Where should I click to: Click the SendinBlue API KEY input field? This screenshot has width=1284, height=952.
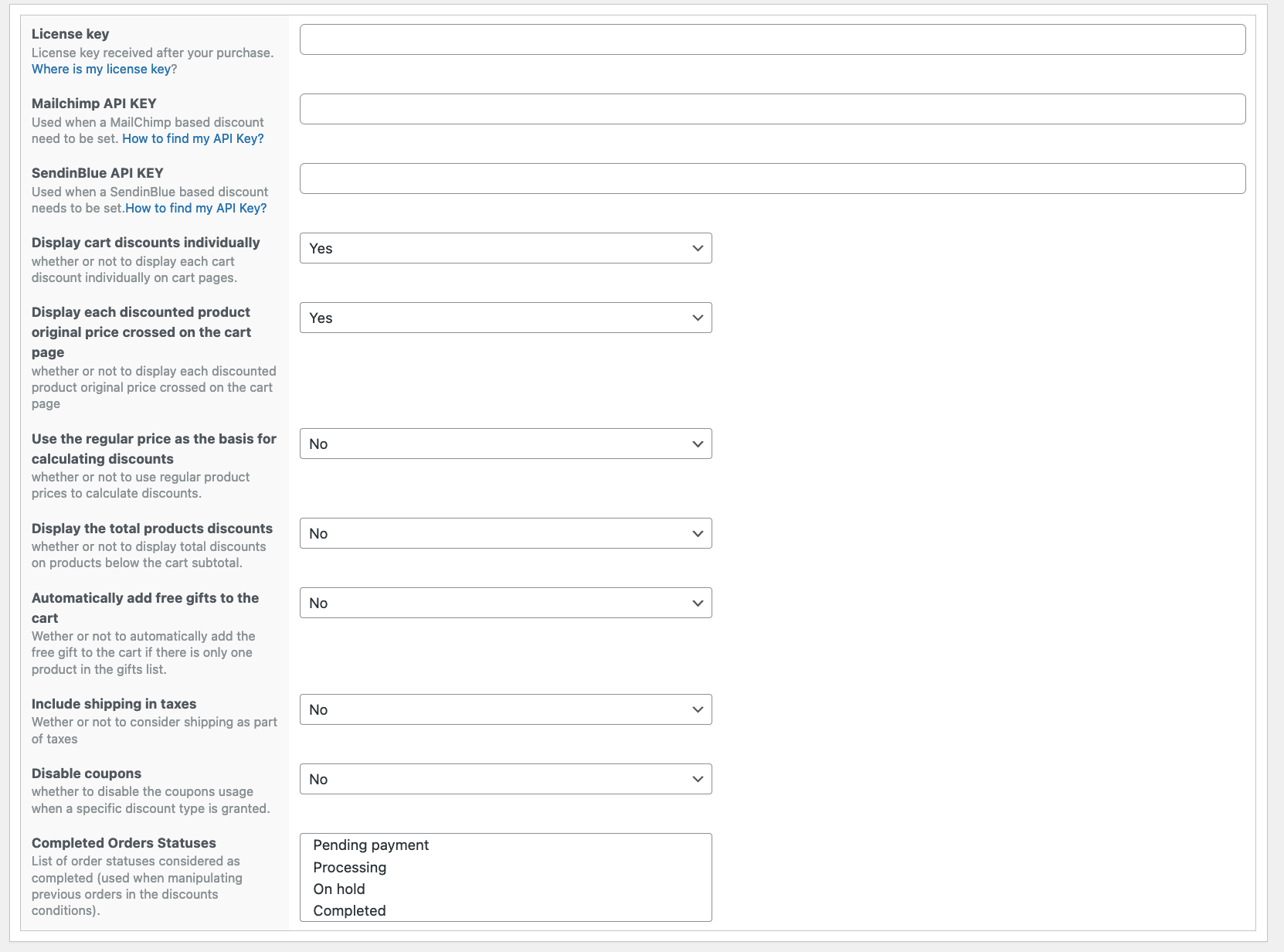coord(773,178)
